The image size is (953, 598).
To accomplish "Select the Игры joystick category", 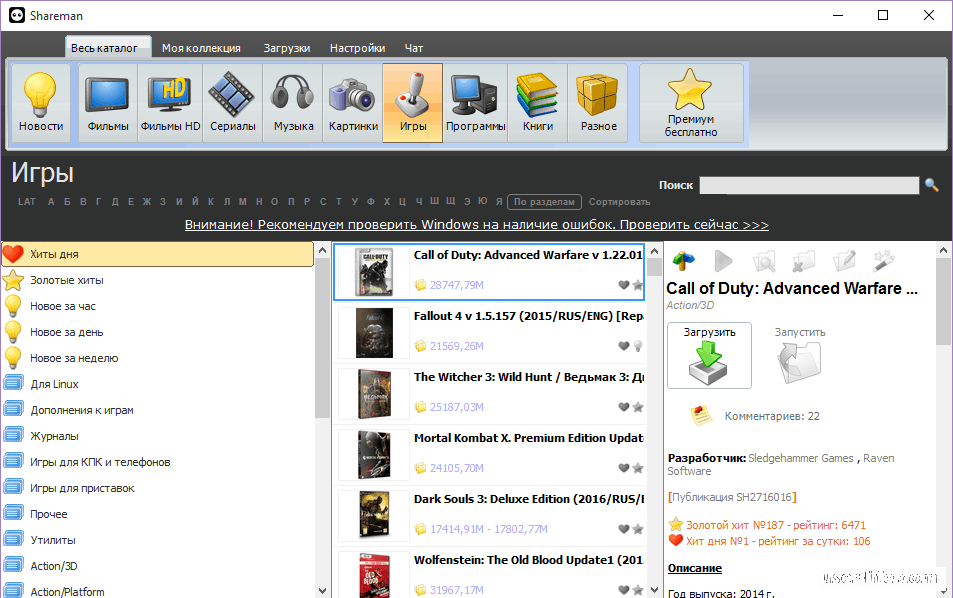I will click(x=413, y=103).
